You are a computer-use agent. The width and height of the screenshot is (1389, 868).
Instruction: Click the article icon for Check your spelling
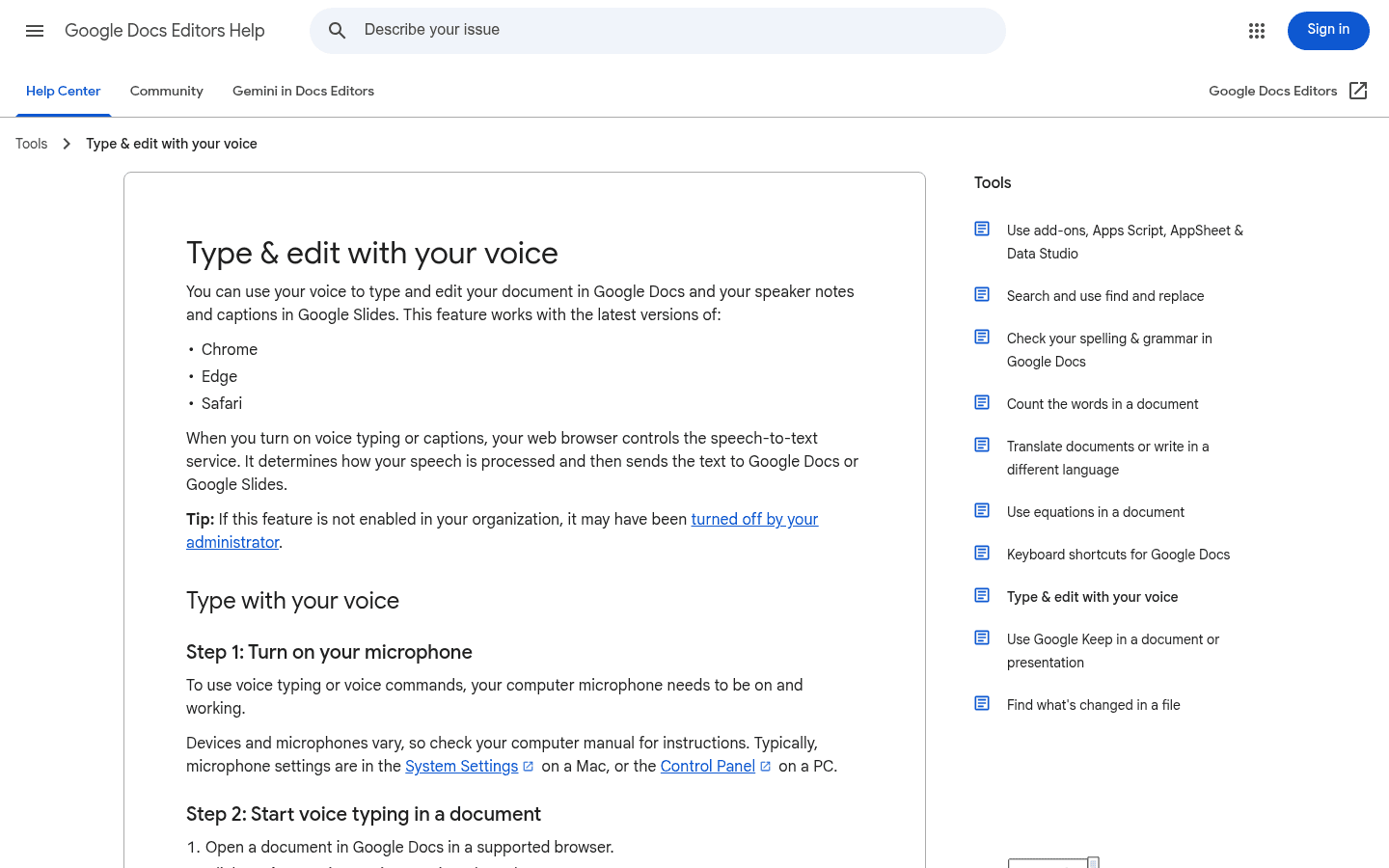[x=982, y=337]
